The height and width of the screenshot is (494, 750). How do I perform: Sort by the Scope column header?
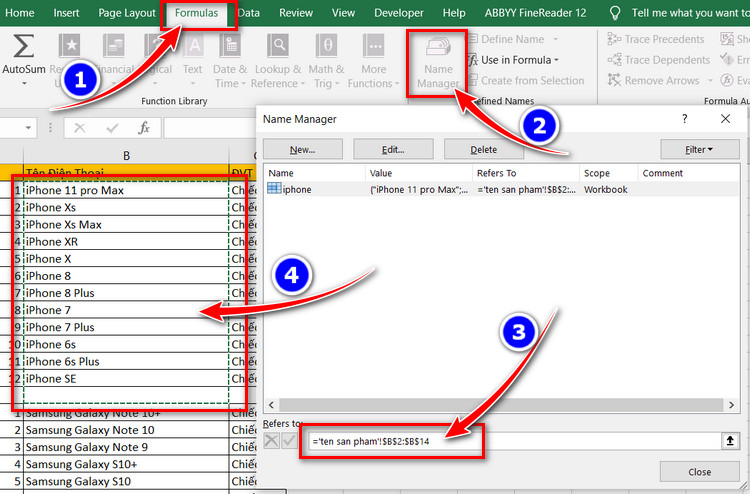point(608,173)
